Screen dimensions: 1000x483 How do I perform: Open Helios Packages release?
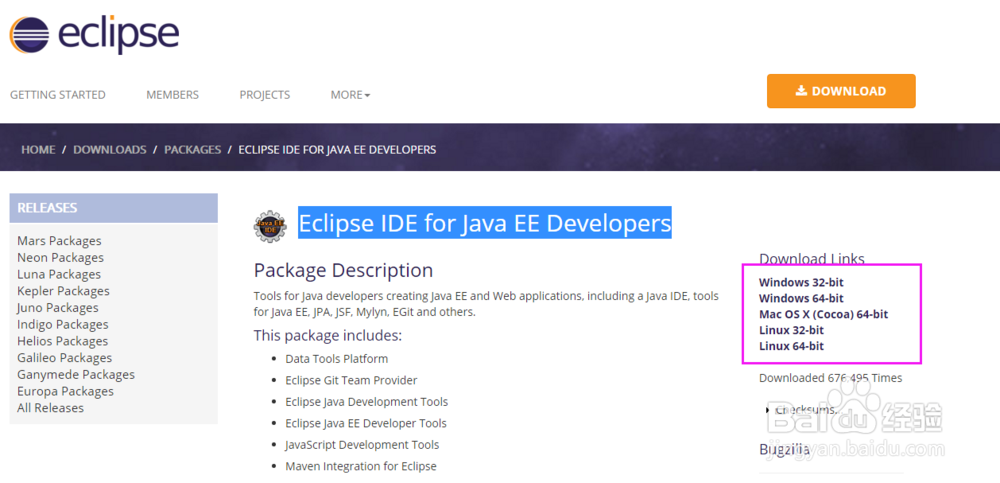coord(62,341)
